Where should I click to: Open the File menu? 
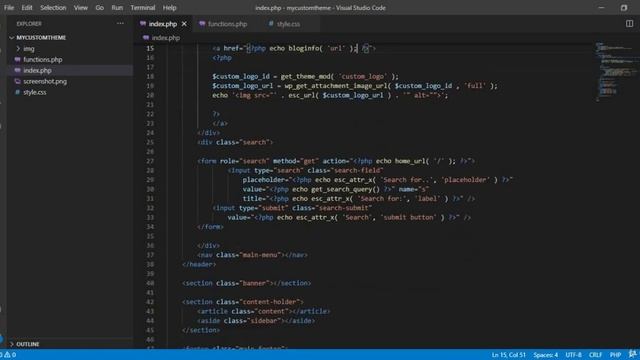click(9, 8)
